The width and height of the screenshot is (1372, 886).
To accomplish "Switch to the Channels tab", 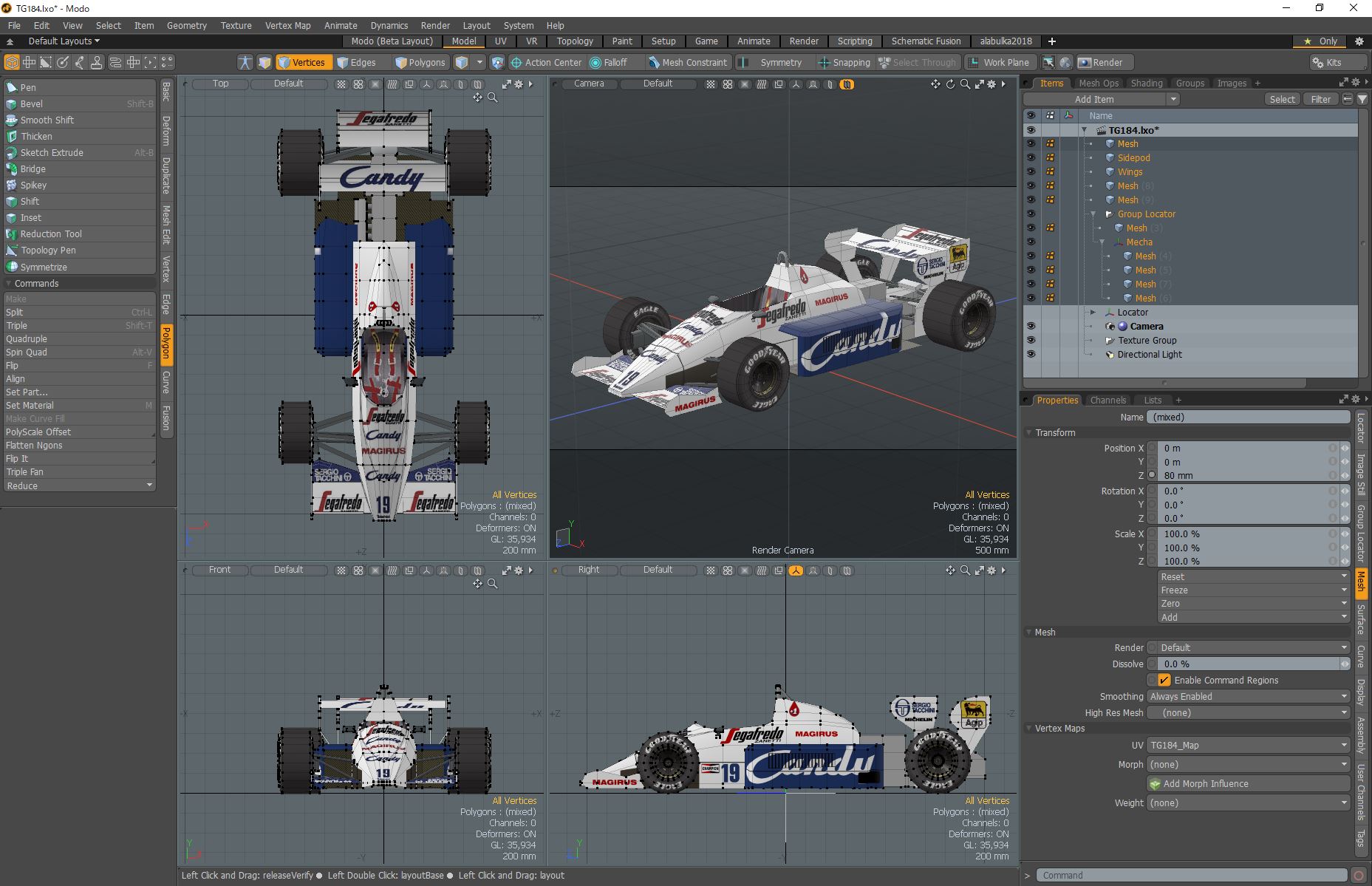I will pos(1108,400).
